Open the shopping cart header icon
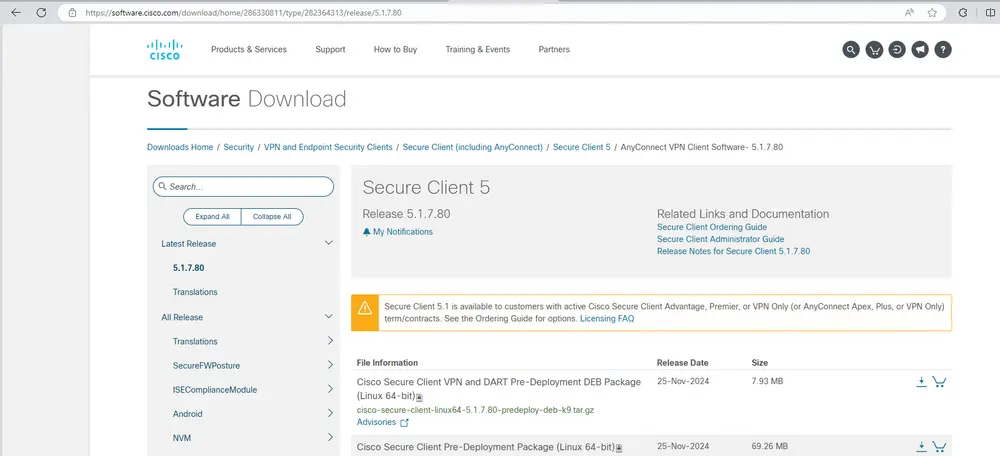Viewport: 1000px width, 456px height. click(x=874, y=49)
